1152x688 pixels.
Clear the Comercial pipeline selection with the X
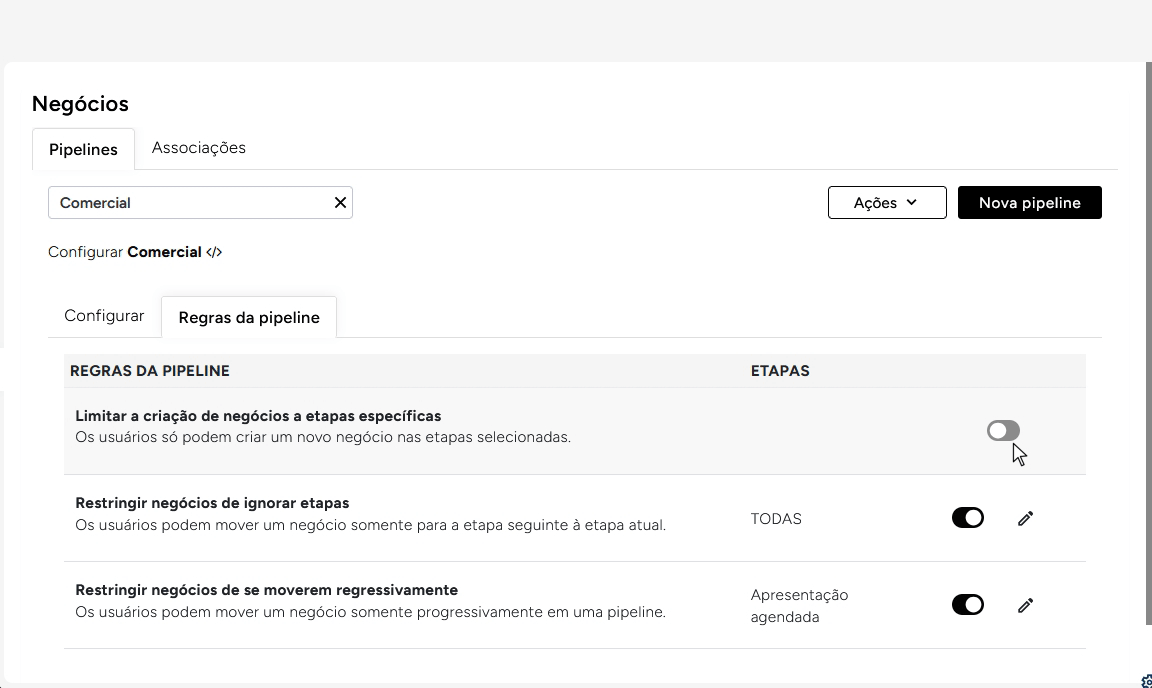tap(340, 203)
